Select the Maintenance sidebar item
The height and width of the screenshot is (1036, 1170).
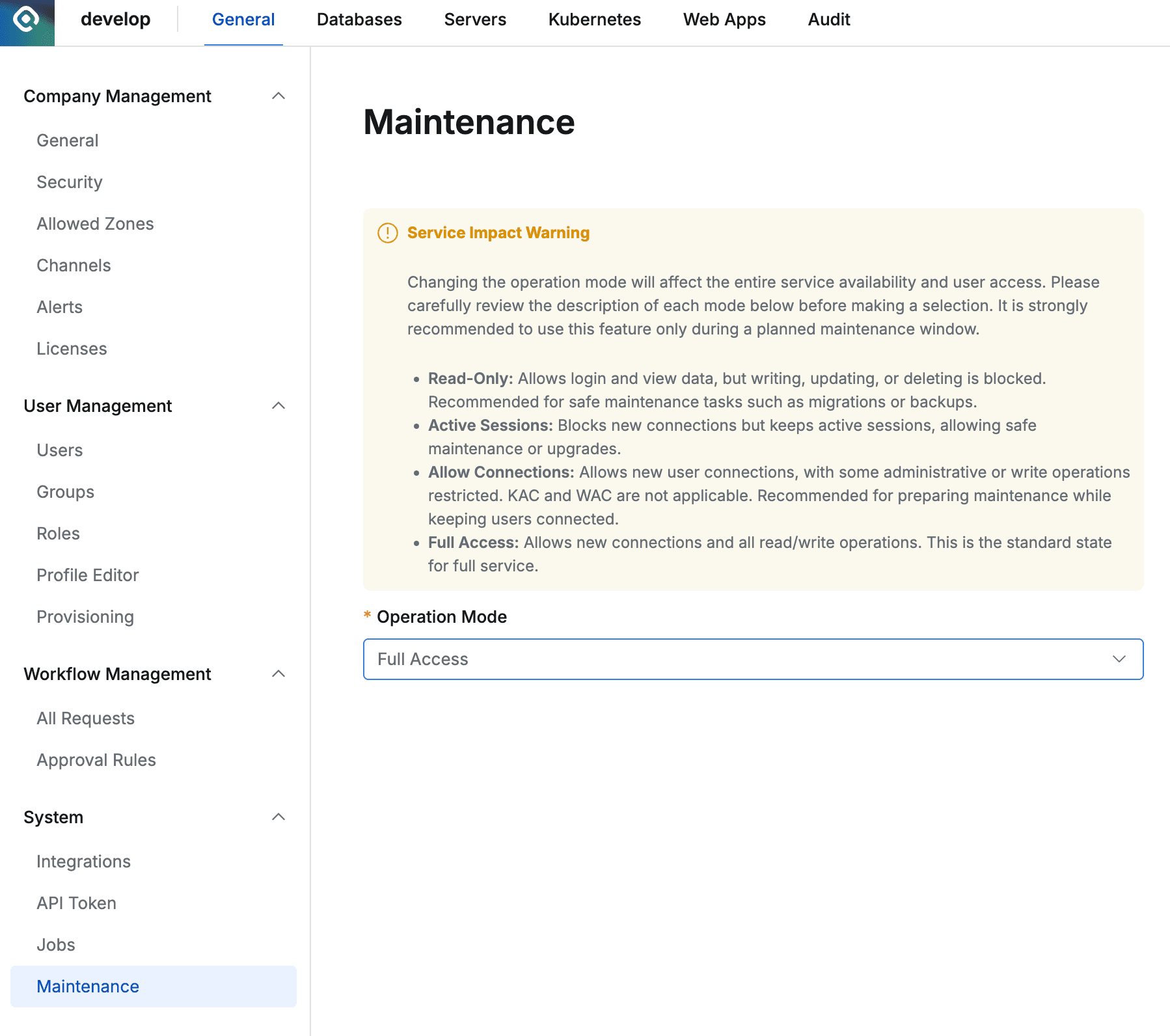(x=88, y=986)
